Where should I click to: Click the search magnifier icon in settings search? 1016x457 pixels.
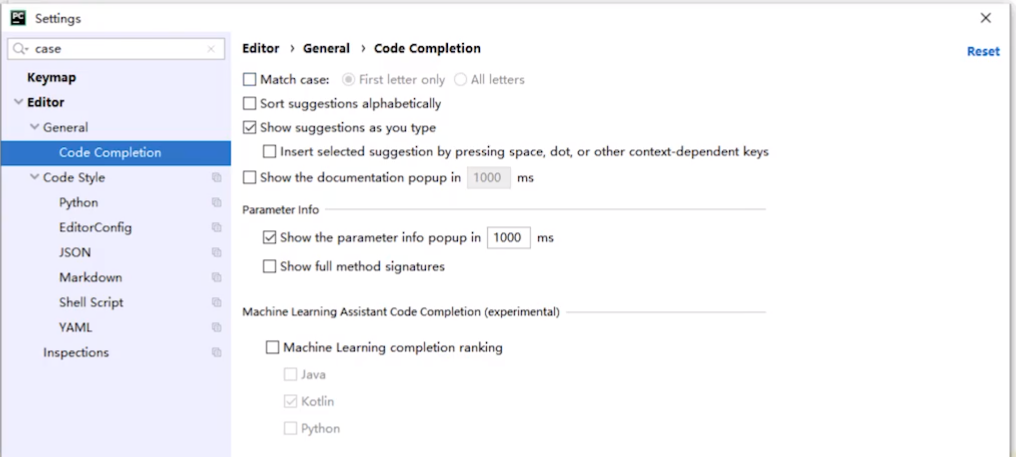pyautogui.click(x=20, y=49)
